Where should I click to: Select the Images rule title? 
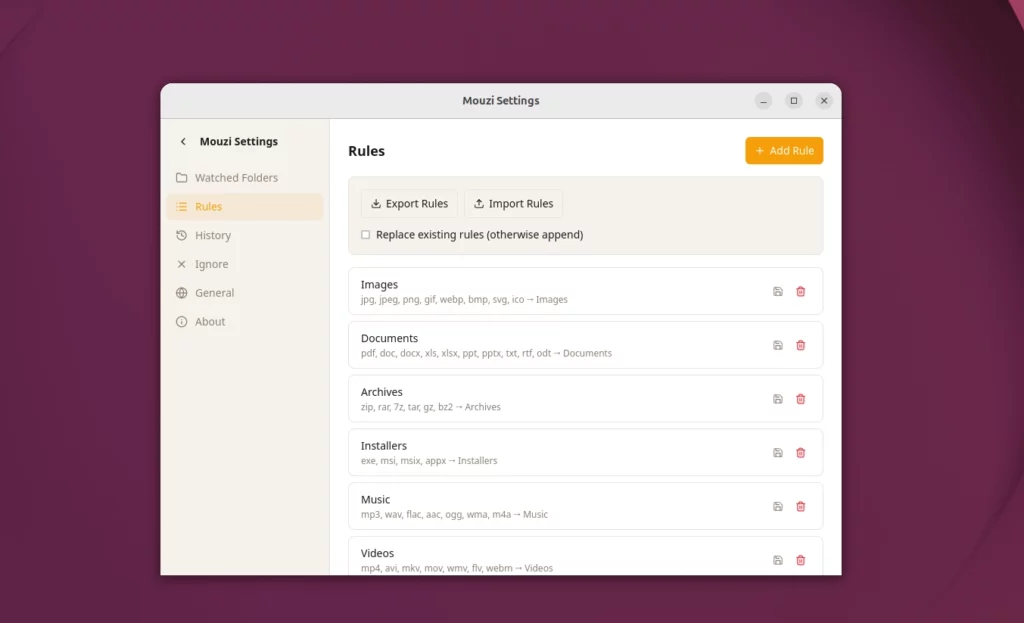[379, 285]
